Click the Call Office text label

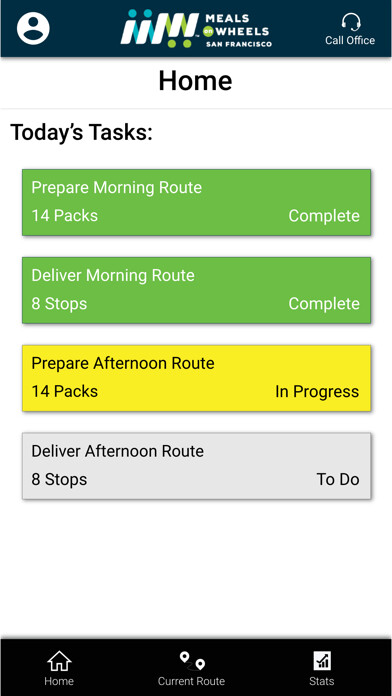click(x=350, y=40)
